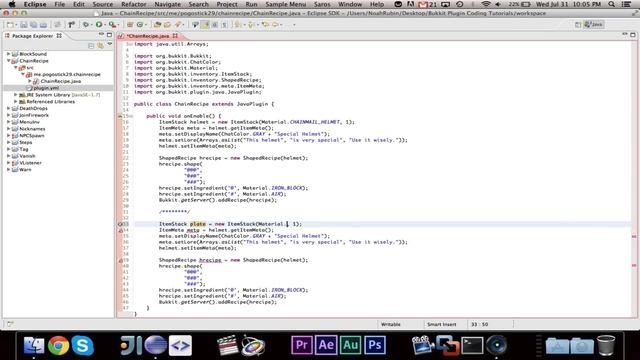The image size is (640, 360).
Task: Collapse the ChainRecipe project
Action: (x=9, y=61)
